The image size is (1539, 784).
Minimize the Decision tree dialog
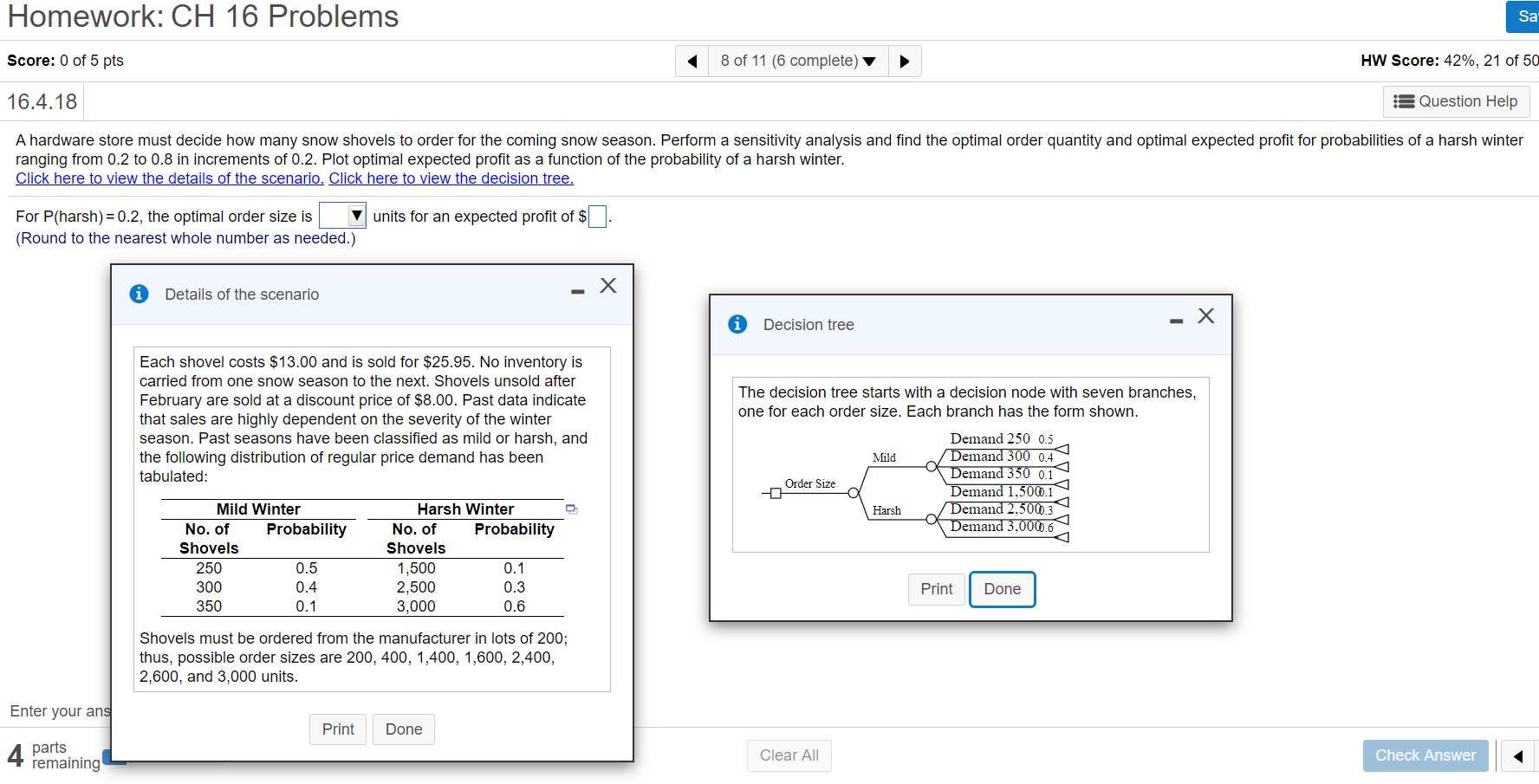[x=1175, y=321]
